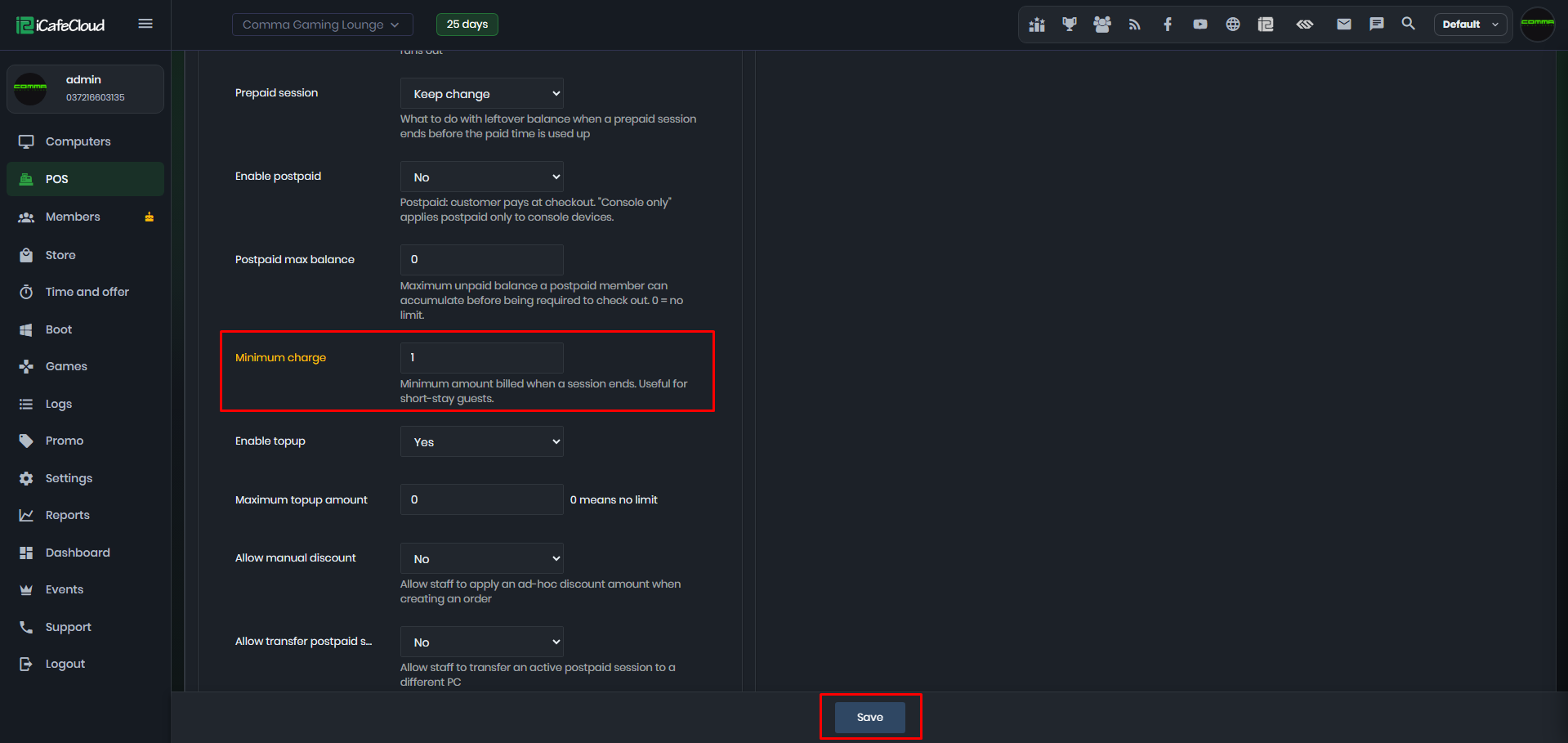Open the admin profile card

pyautogui.click(x=85, y=88)
